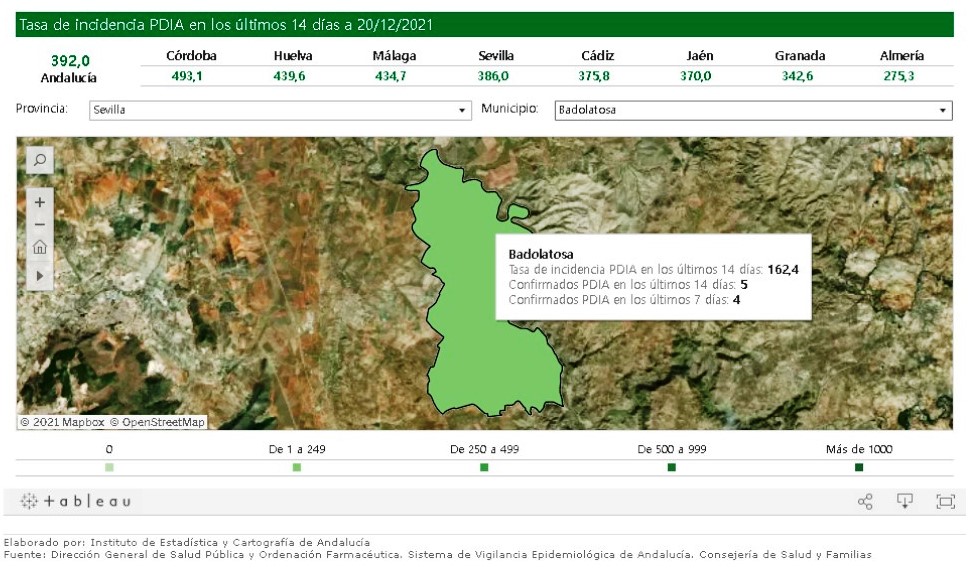Click the map search magnifier icon

point(40,160)
